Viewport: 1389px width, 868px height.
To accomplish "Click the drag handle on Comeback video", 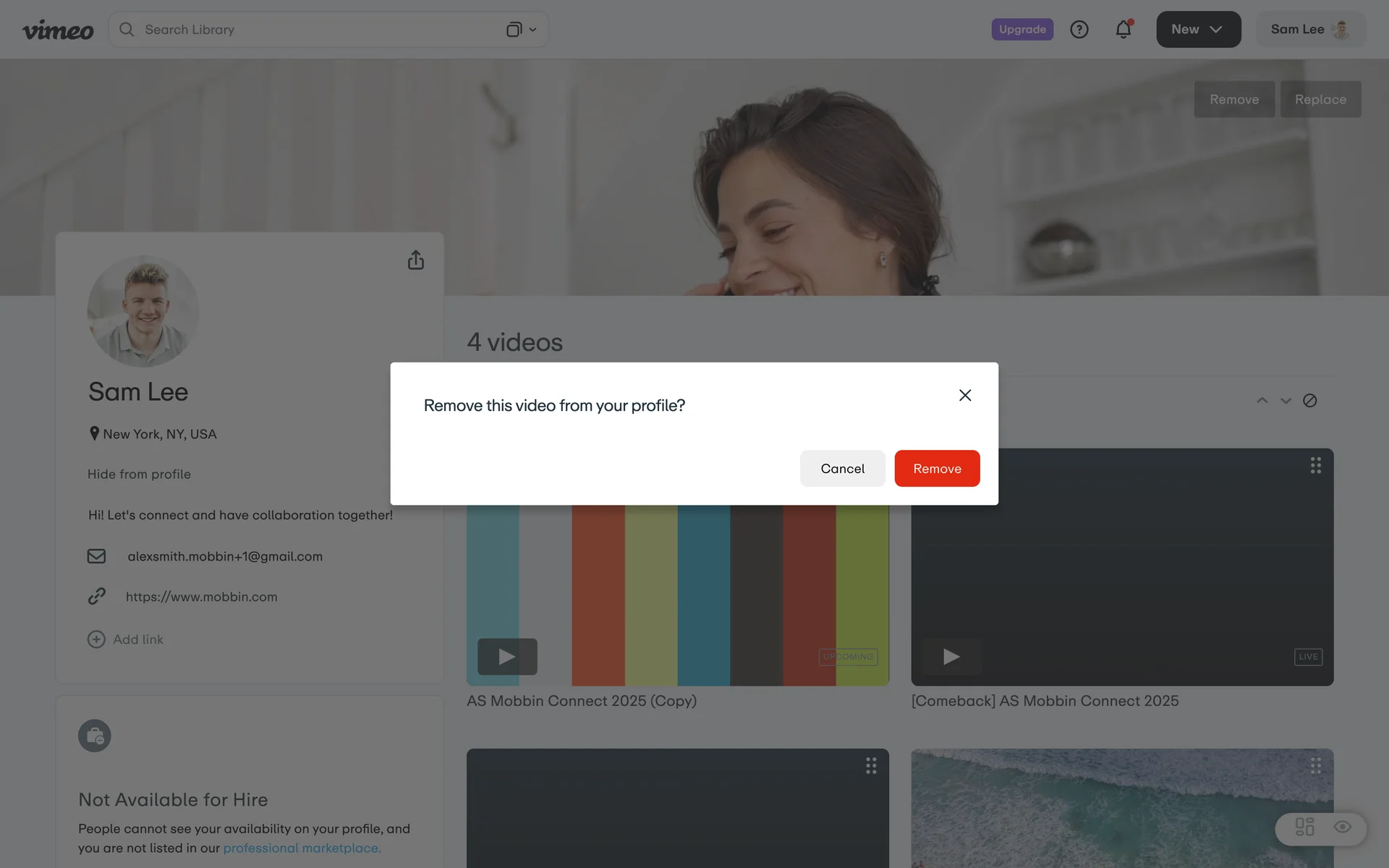I will pyautogui.click(x=1315, y=465).
